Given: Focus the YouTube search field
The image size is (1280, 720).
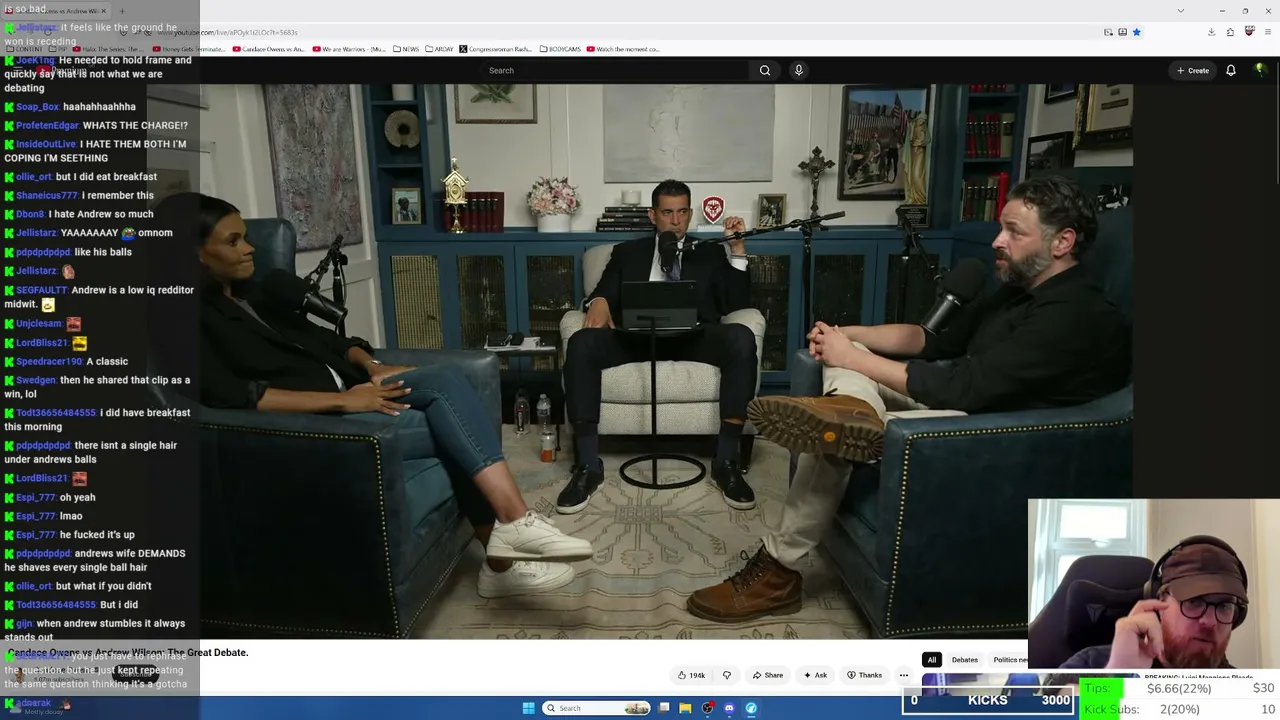Looking at the screenshot, I should coord(615,70).
